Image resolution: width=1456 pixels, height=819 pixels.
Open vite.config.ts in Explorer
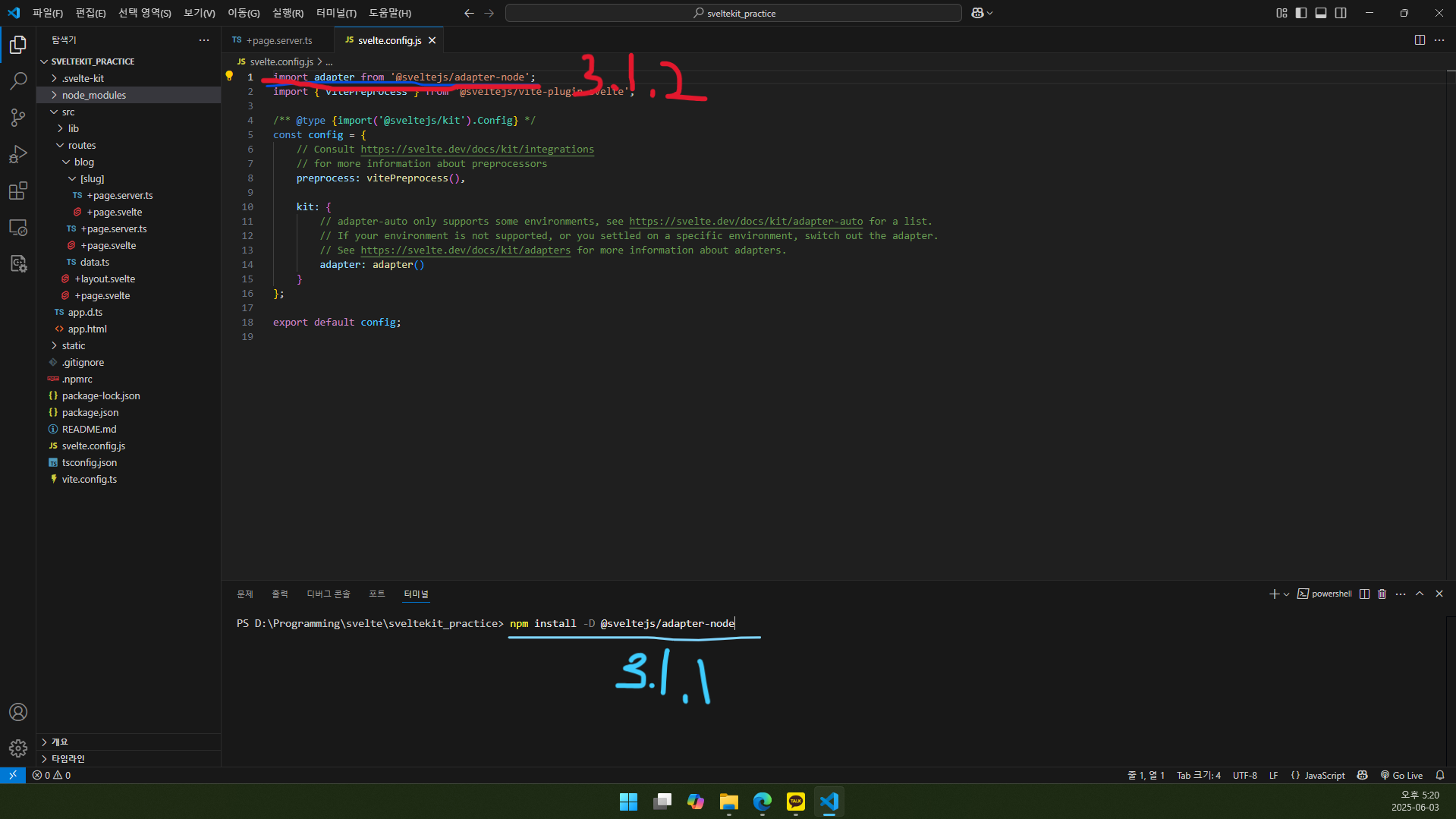pyautogui.click(x=129, y=479)
